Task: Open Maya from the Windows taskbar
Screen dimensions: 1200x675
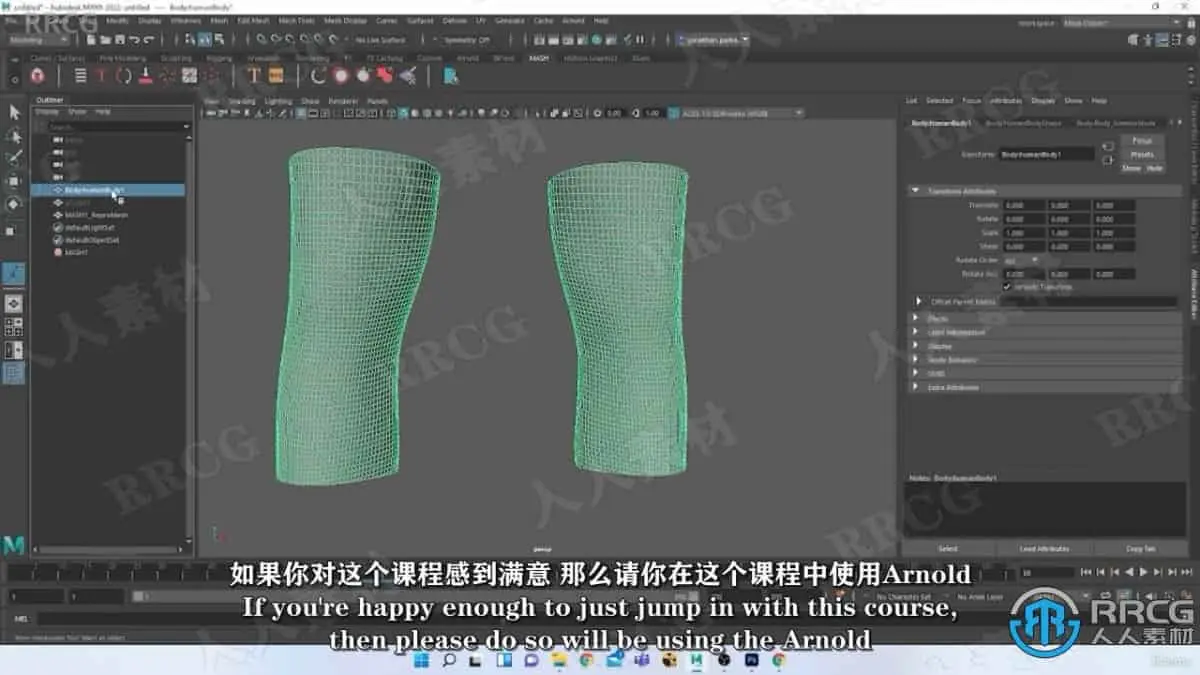Action: pos(697,660)
